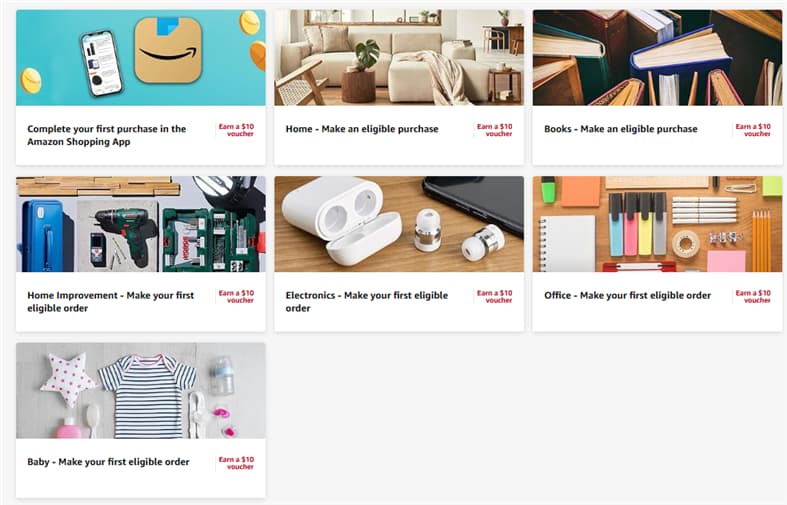Click 'Home - Make an eligible purchase' title
The height and width of the screenshot is (505, 787).
click(x=362, y=129)
